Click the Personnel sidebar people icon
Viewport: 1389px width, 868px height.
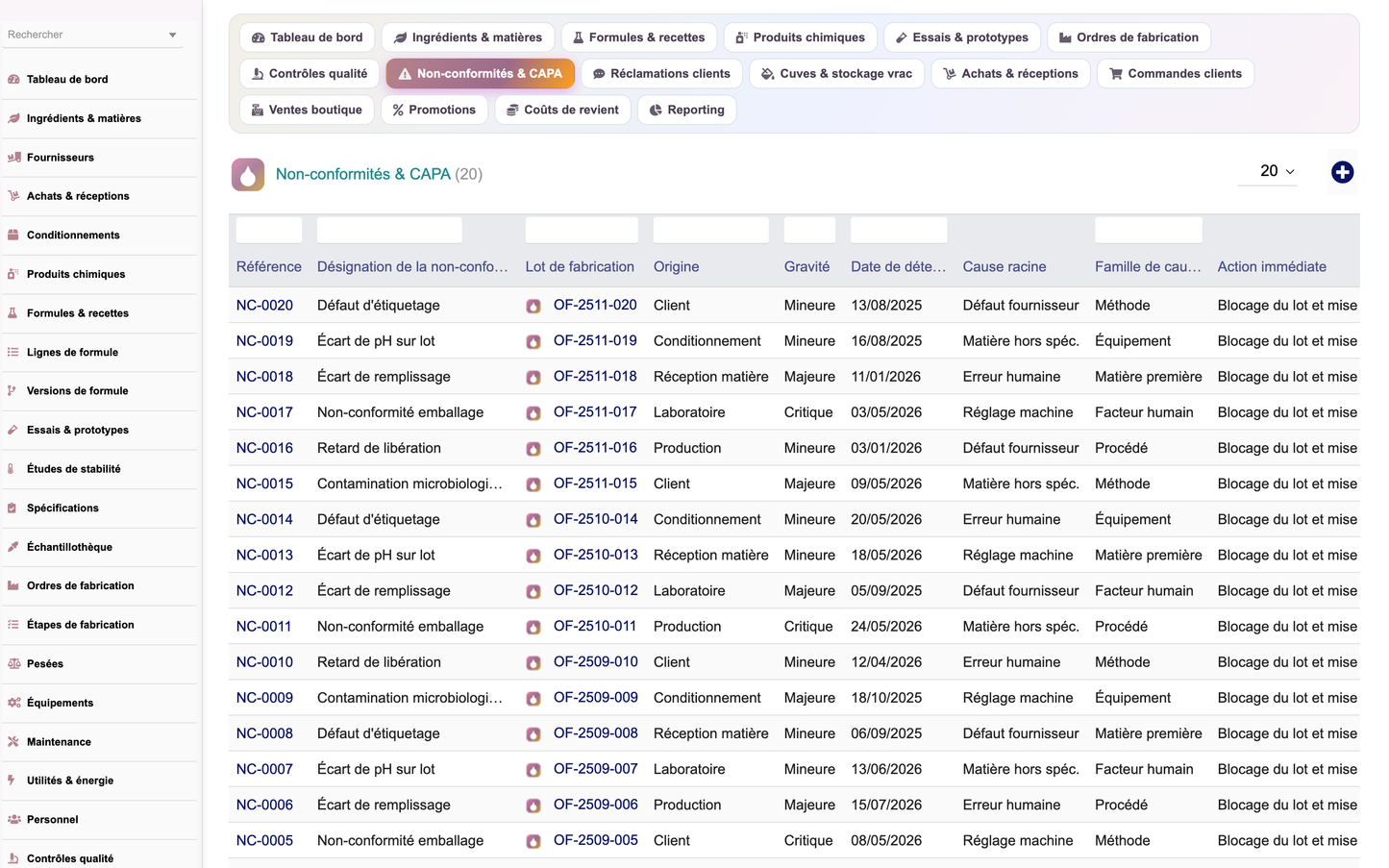pyautogui.click(x=13, y=819)
